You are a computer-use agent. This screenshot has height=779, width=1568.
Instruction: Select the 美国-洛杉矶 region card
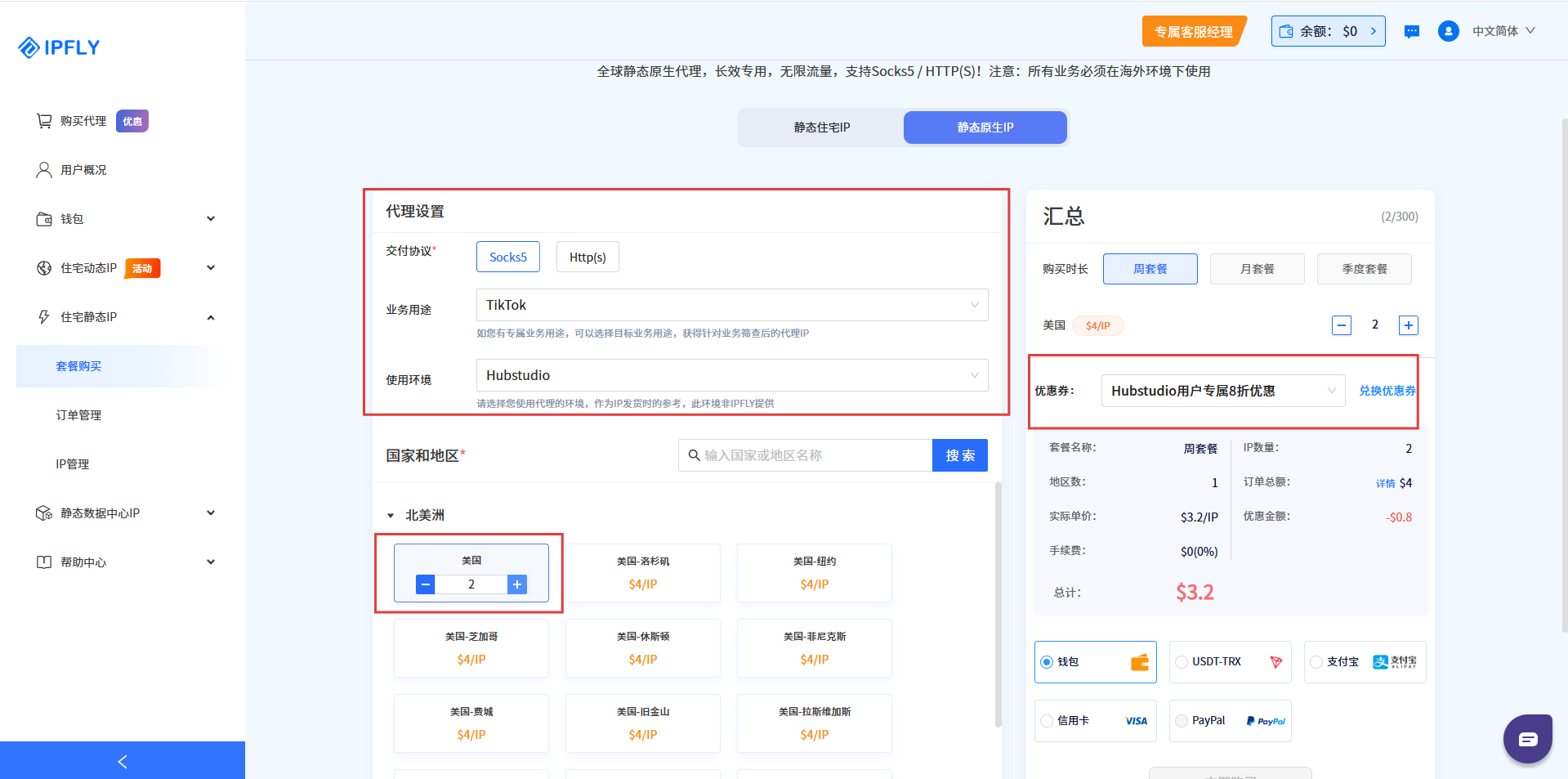click(643, 573)
